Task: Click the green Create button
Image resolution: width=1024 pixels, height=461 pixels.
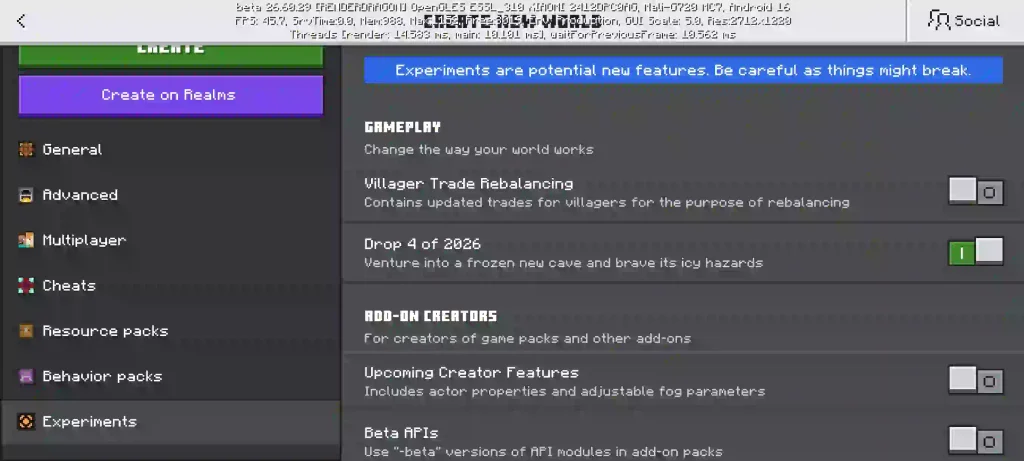Action: click(x=170, y=54)
